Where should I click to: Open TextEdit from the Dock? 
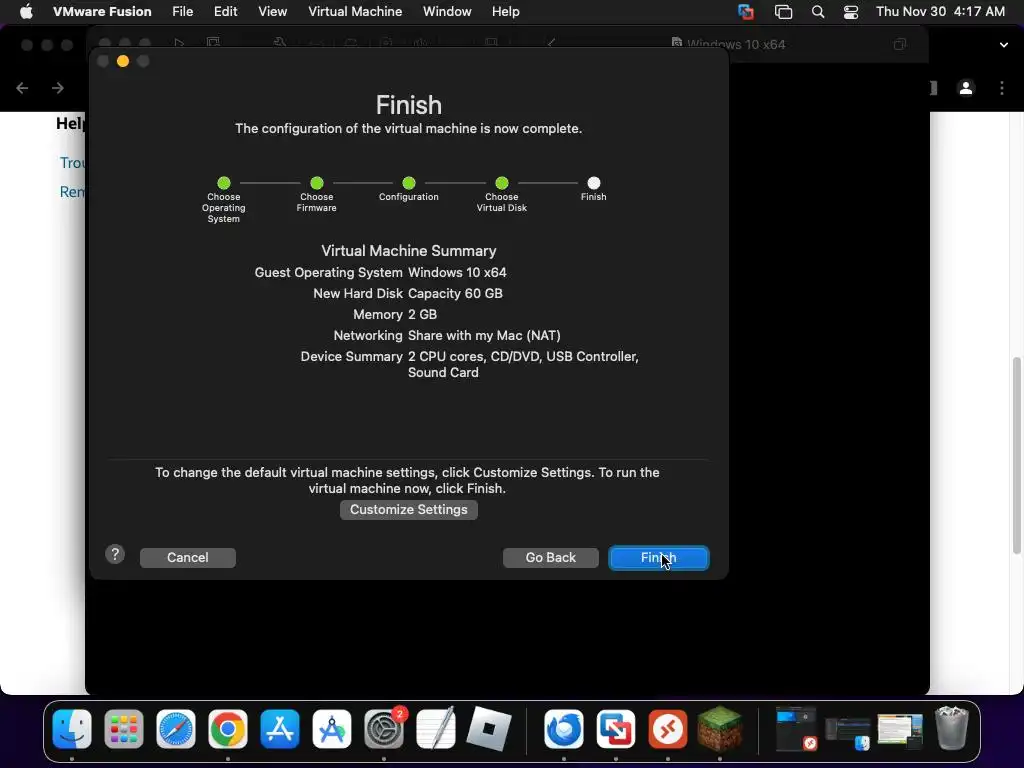point(436,729)
